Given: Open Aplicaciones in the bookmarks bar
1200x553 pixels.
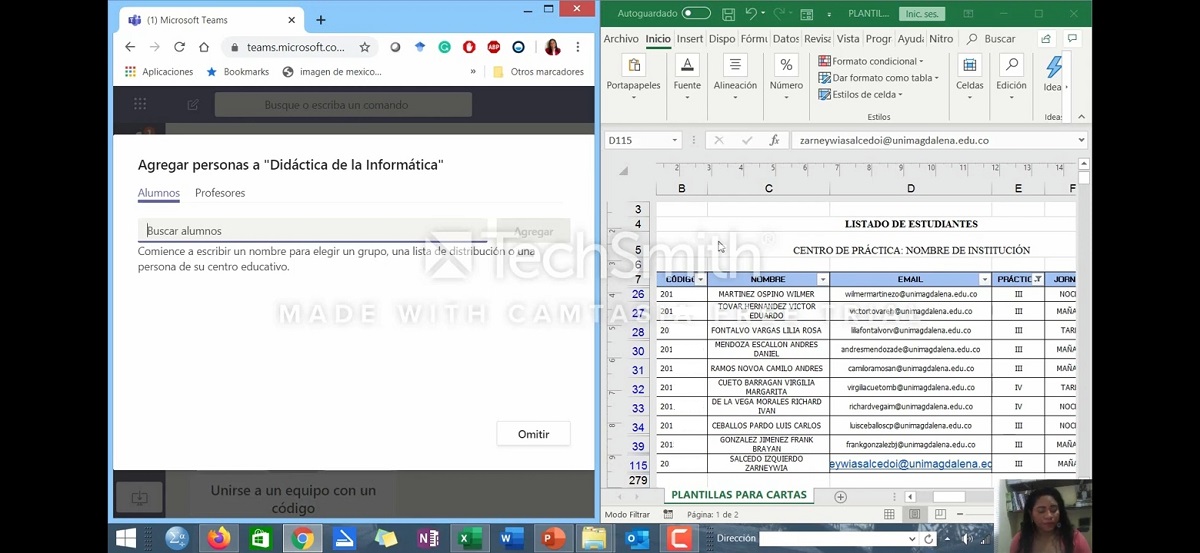Looking at the screenshot, I should (159, 72).
